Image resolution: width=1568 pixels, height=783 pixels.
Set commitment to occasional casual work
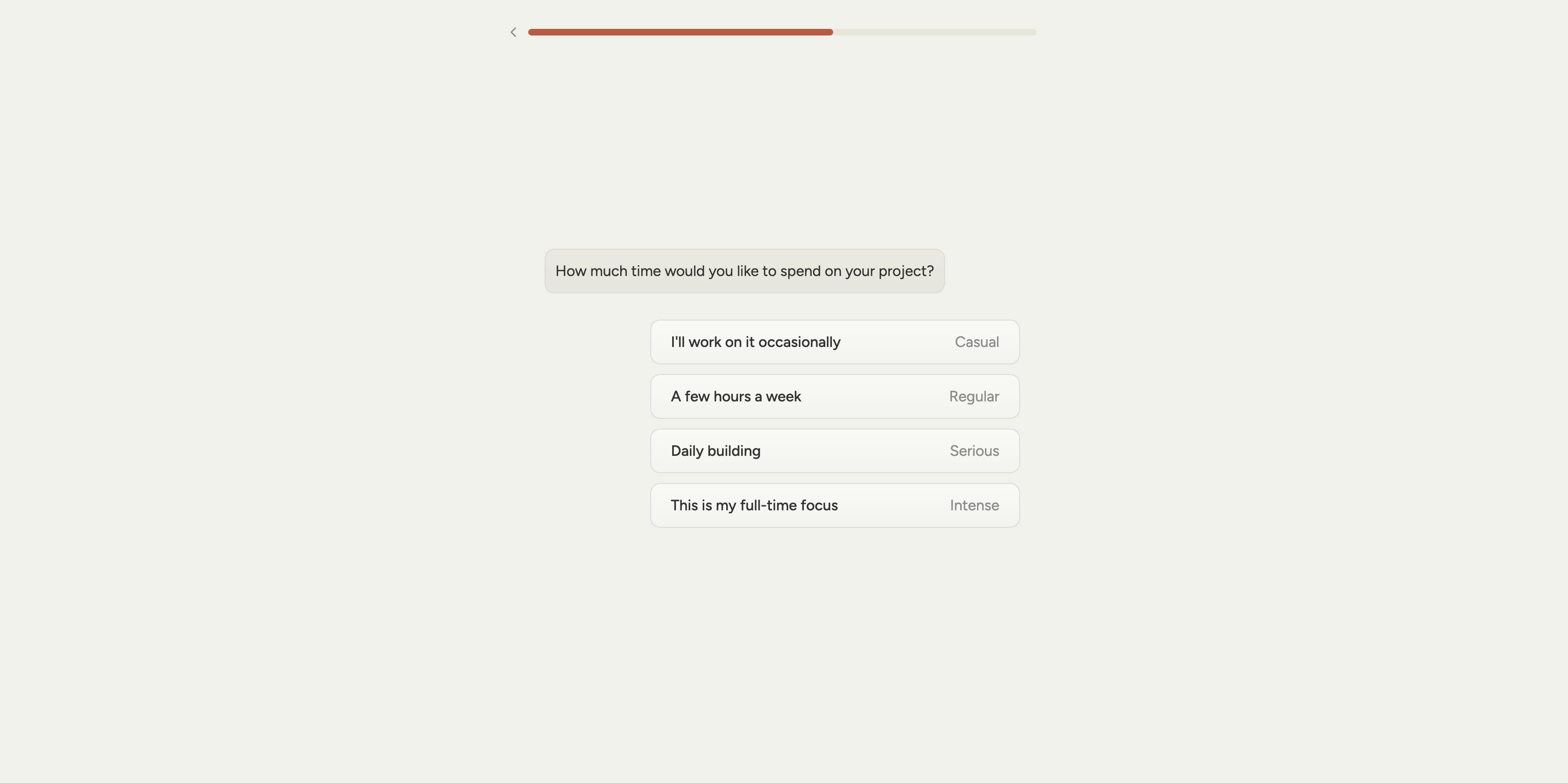(x=834, y=342)
